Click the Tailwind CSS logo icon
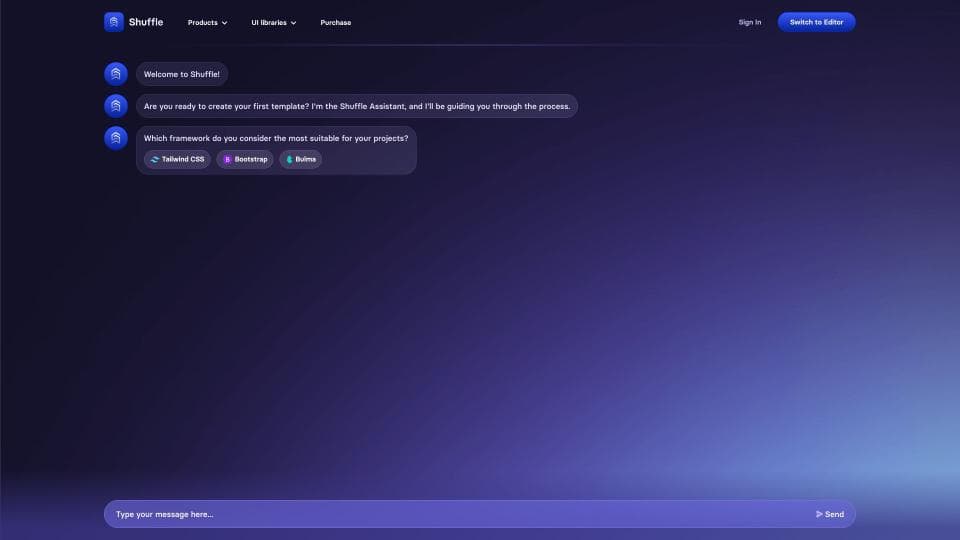Screen dimensions: 960x540 (154, 159)
